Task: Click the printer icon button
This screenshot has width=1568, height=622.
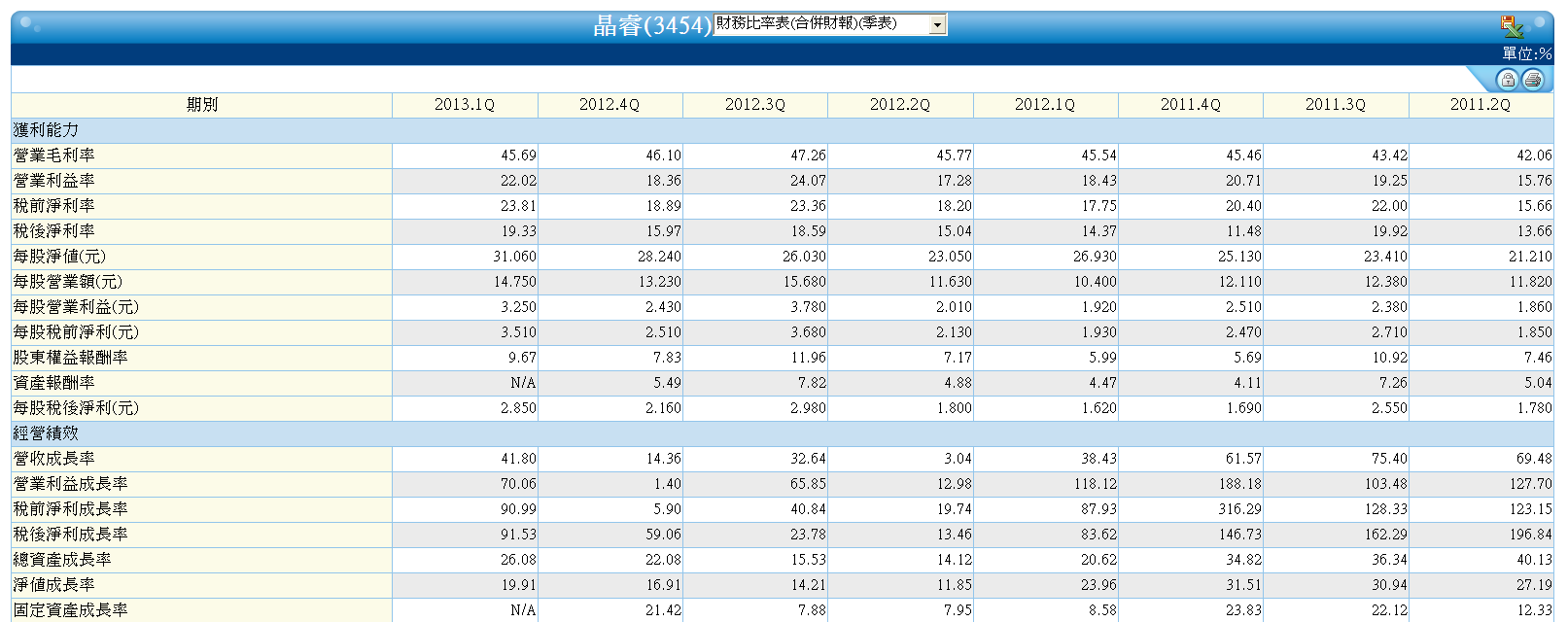Action: coord(1533,80)
